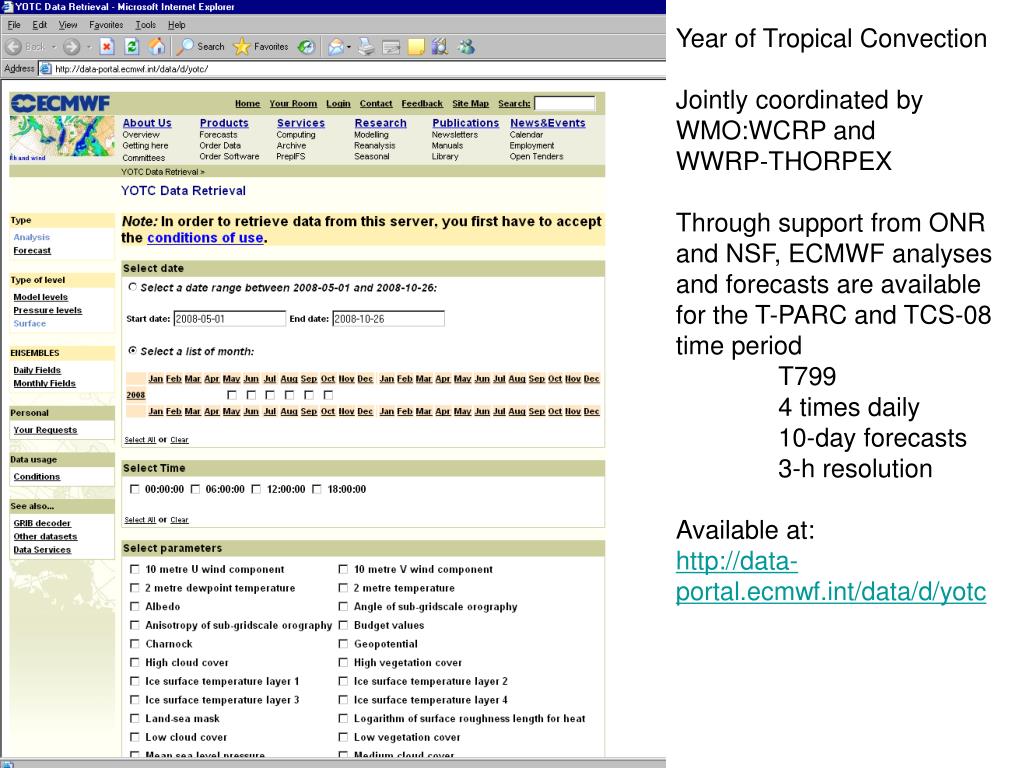Click the End date input field
This screenshot has width=1024, height=768.
(x=389, y=319)
